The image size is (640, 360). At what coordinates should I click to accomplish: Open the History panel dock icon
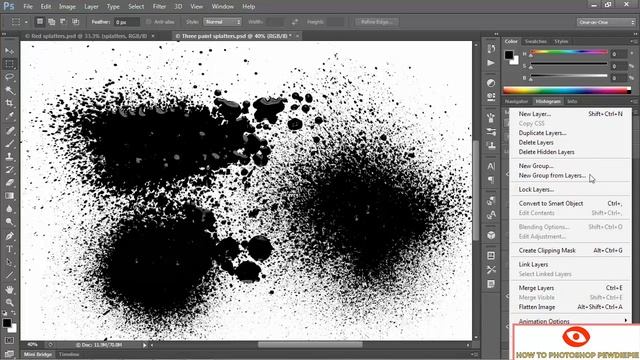click(491, 49)
